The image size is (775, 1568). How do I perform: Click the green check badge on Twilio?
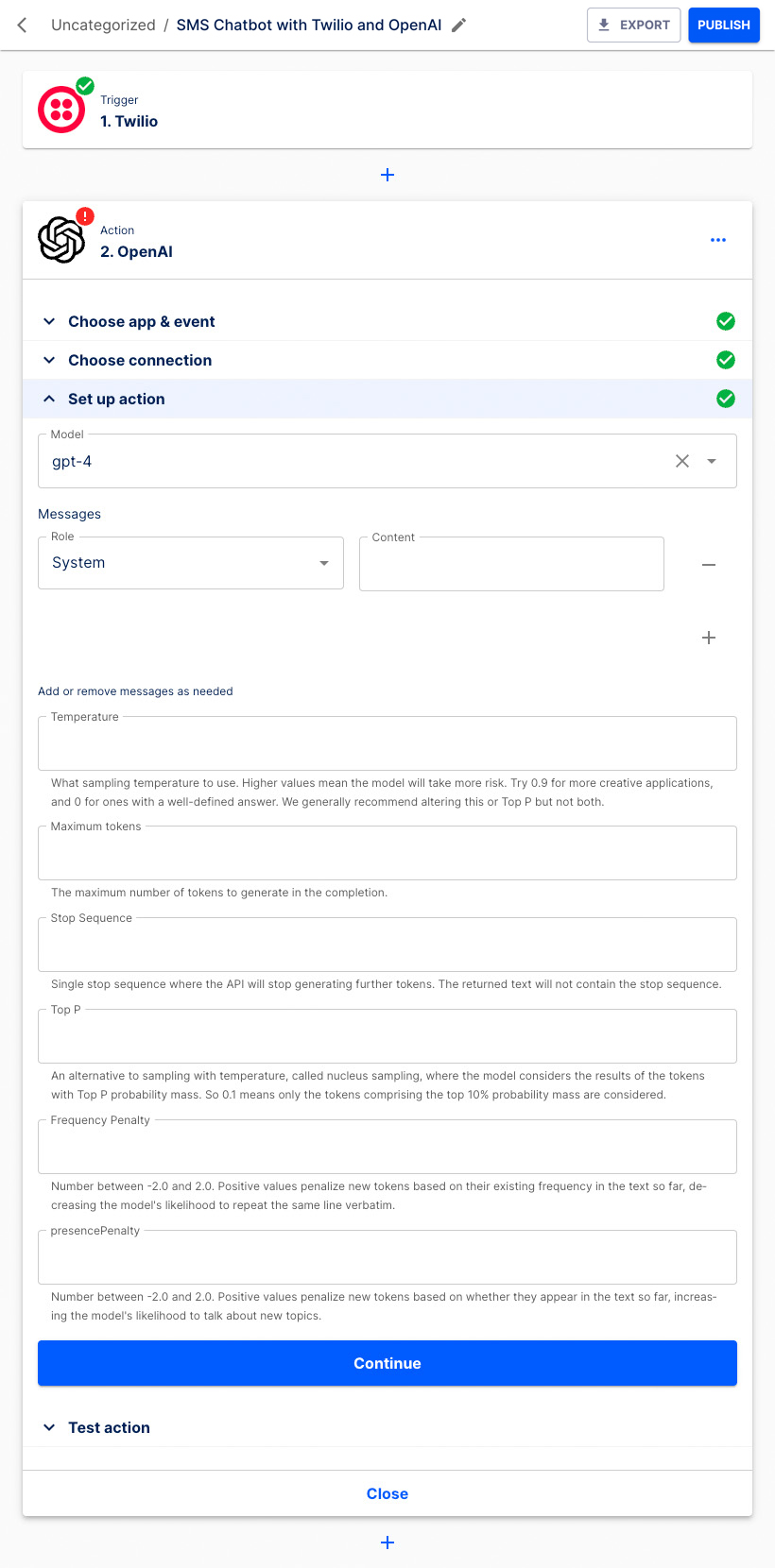click(85, 86)
